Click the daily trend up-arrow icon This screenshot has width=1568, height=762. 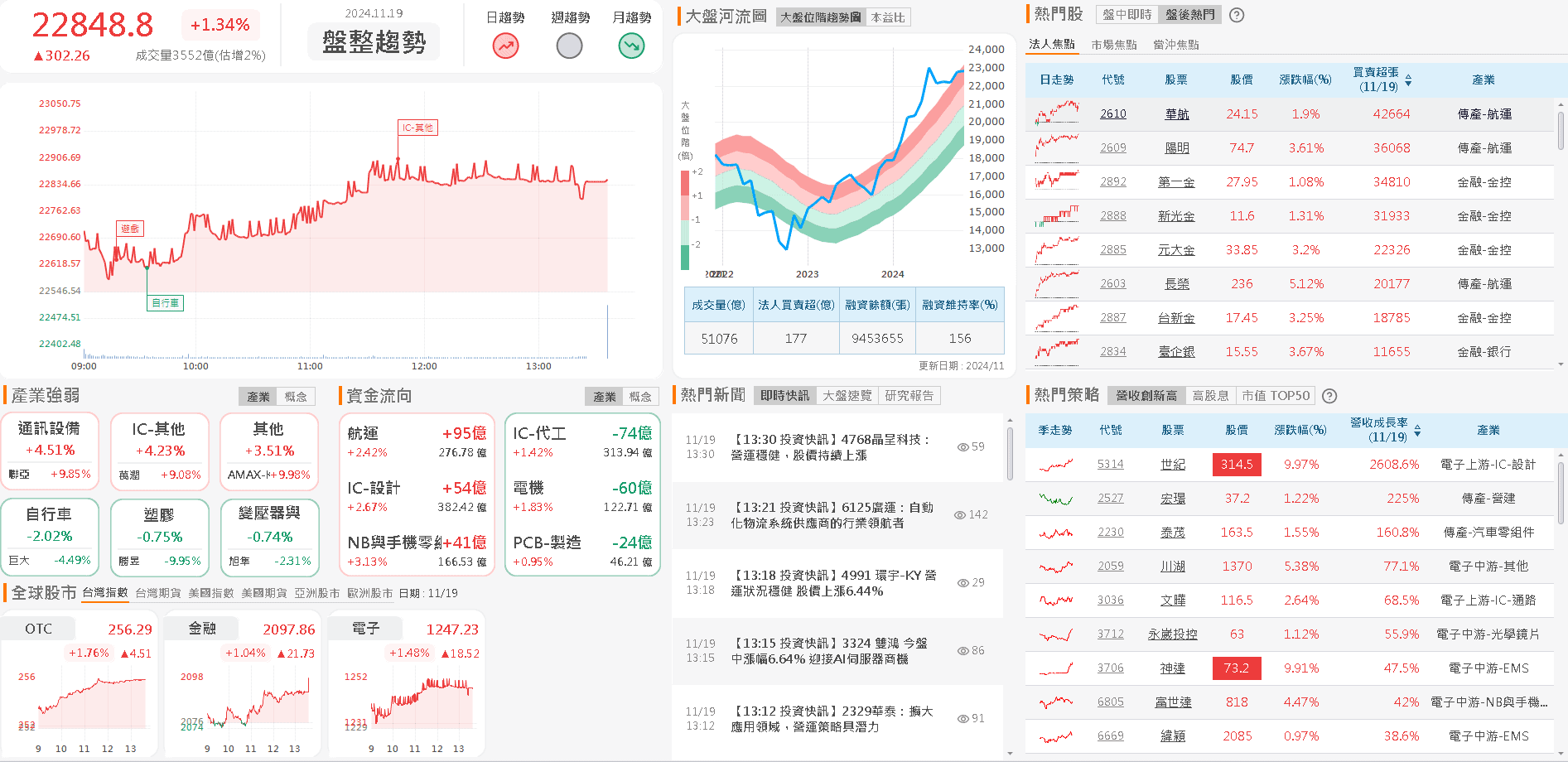tap(505, 46)
